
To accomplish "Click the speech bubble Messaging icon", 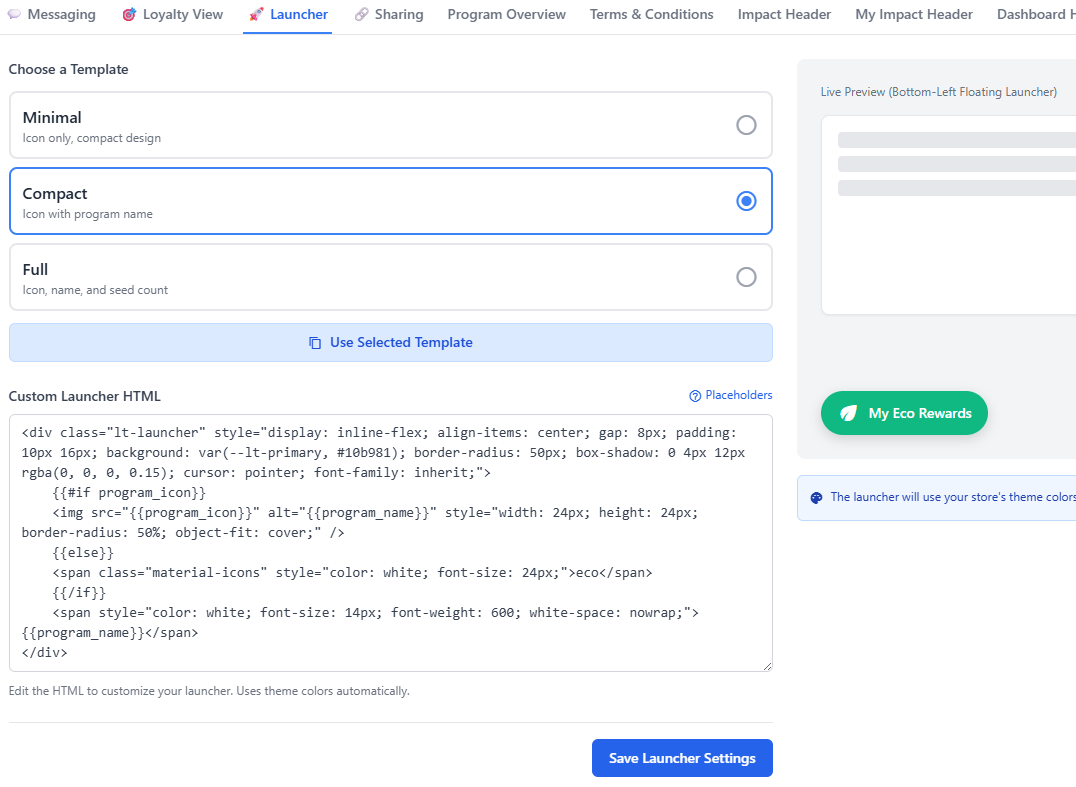I will click(14, 15).
